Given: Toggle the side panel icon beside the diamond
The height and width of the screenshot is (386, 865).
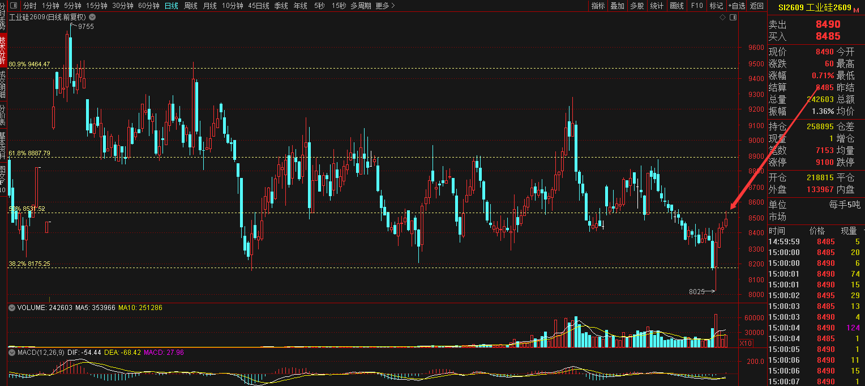Looking at the screenshot, I should coord(733,18).
